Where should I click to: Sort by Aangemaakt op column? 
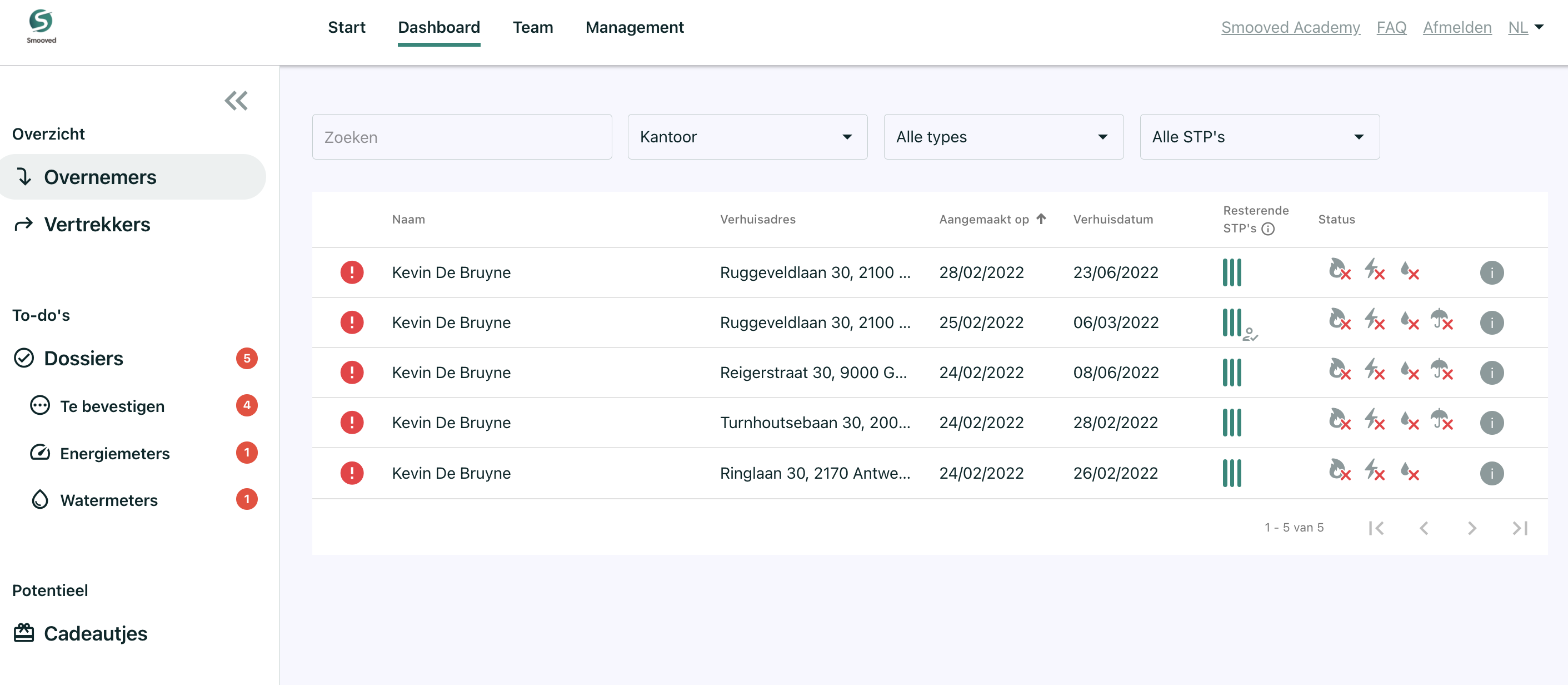(x=992, y=219)
